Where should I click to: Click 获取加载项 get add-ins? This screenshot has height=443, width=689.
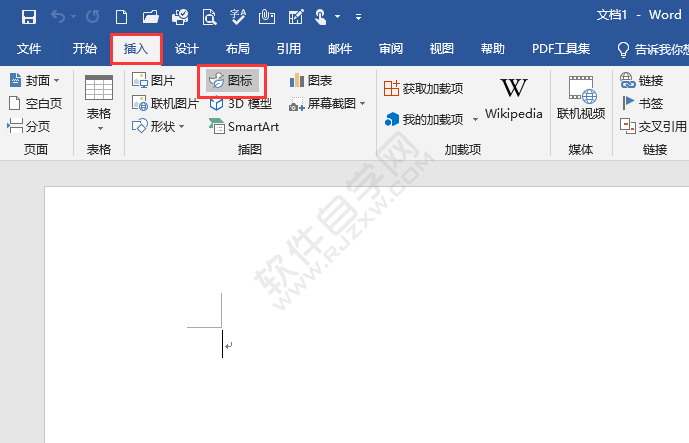424,88
